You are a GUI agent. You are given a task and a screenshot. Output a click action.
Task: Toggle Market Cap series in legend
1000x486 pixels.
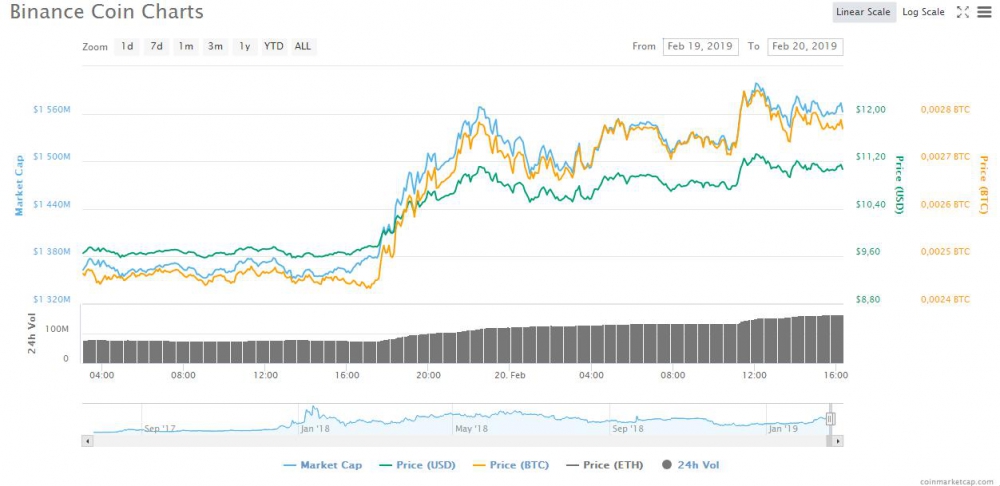coord(323,465)
